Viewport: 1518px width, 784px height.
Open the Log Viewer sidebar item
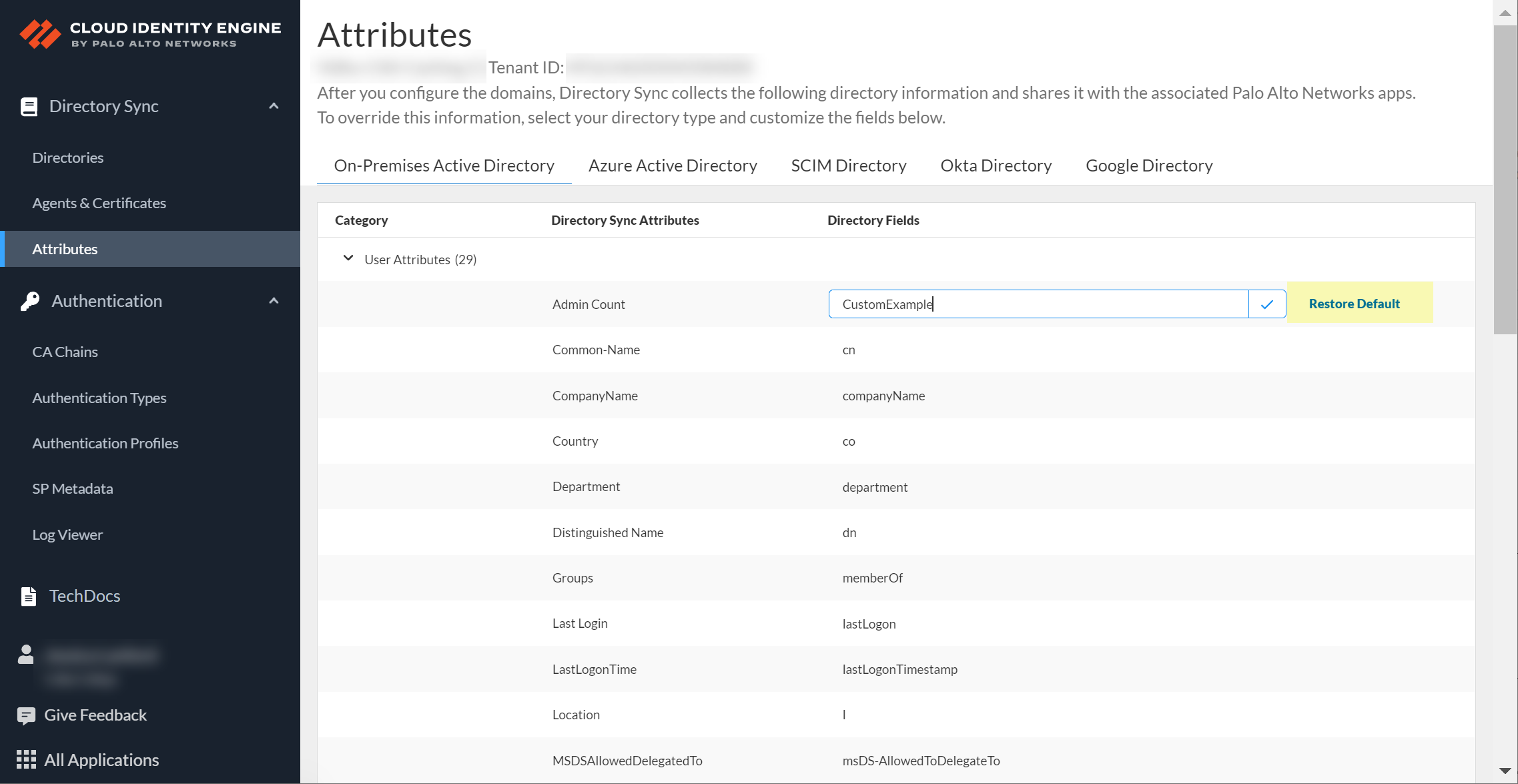point(67,534)
